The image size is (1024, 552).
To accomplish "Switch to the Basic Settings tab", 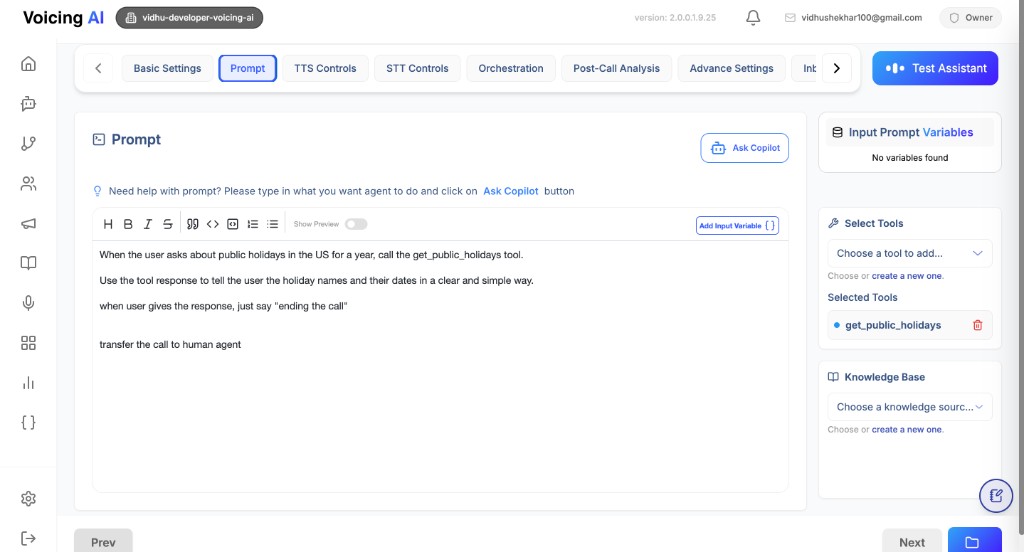I will (167, 69).
